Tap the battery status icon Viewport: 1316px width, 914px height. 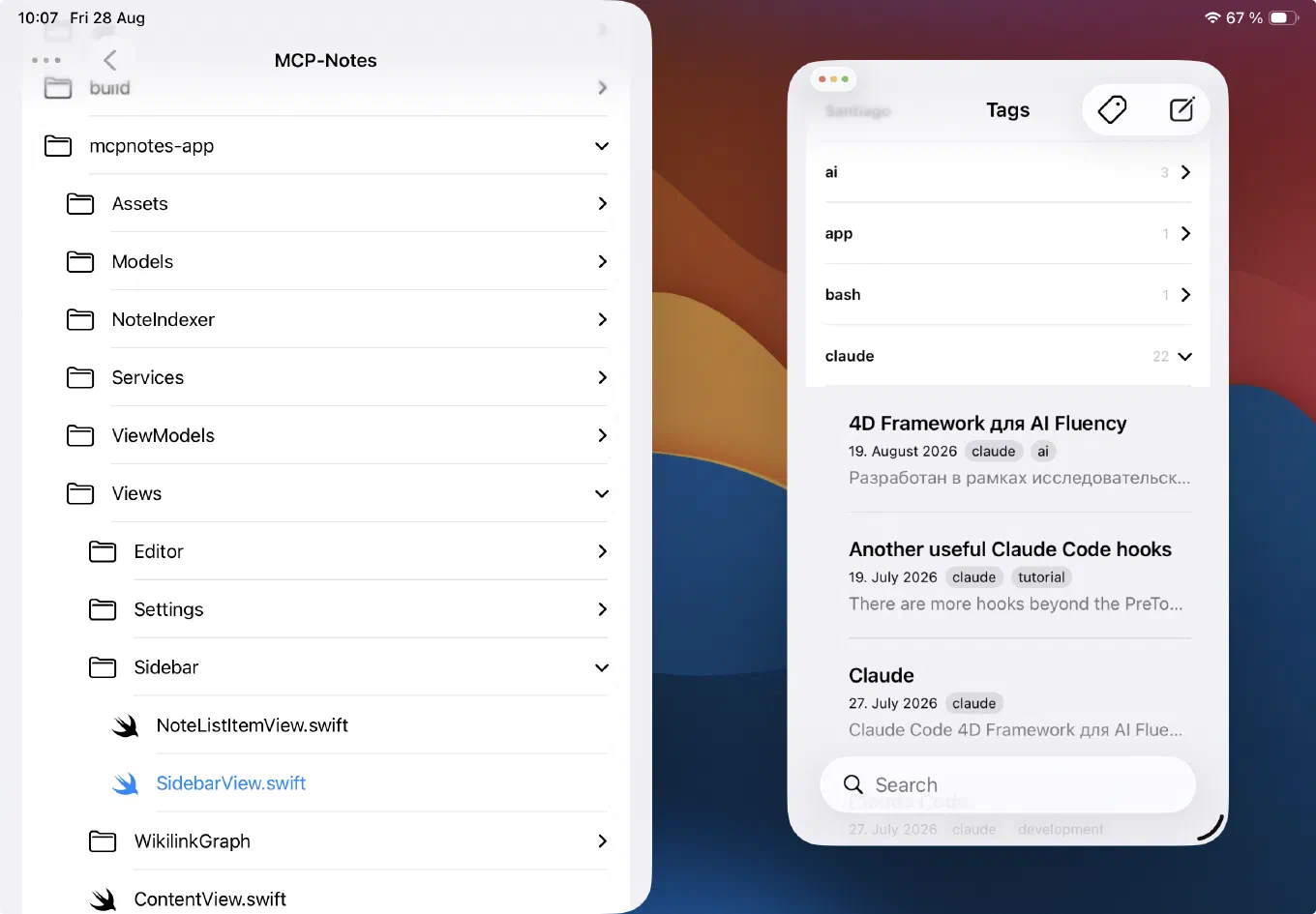click(x=1283, y=17)
